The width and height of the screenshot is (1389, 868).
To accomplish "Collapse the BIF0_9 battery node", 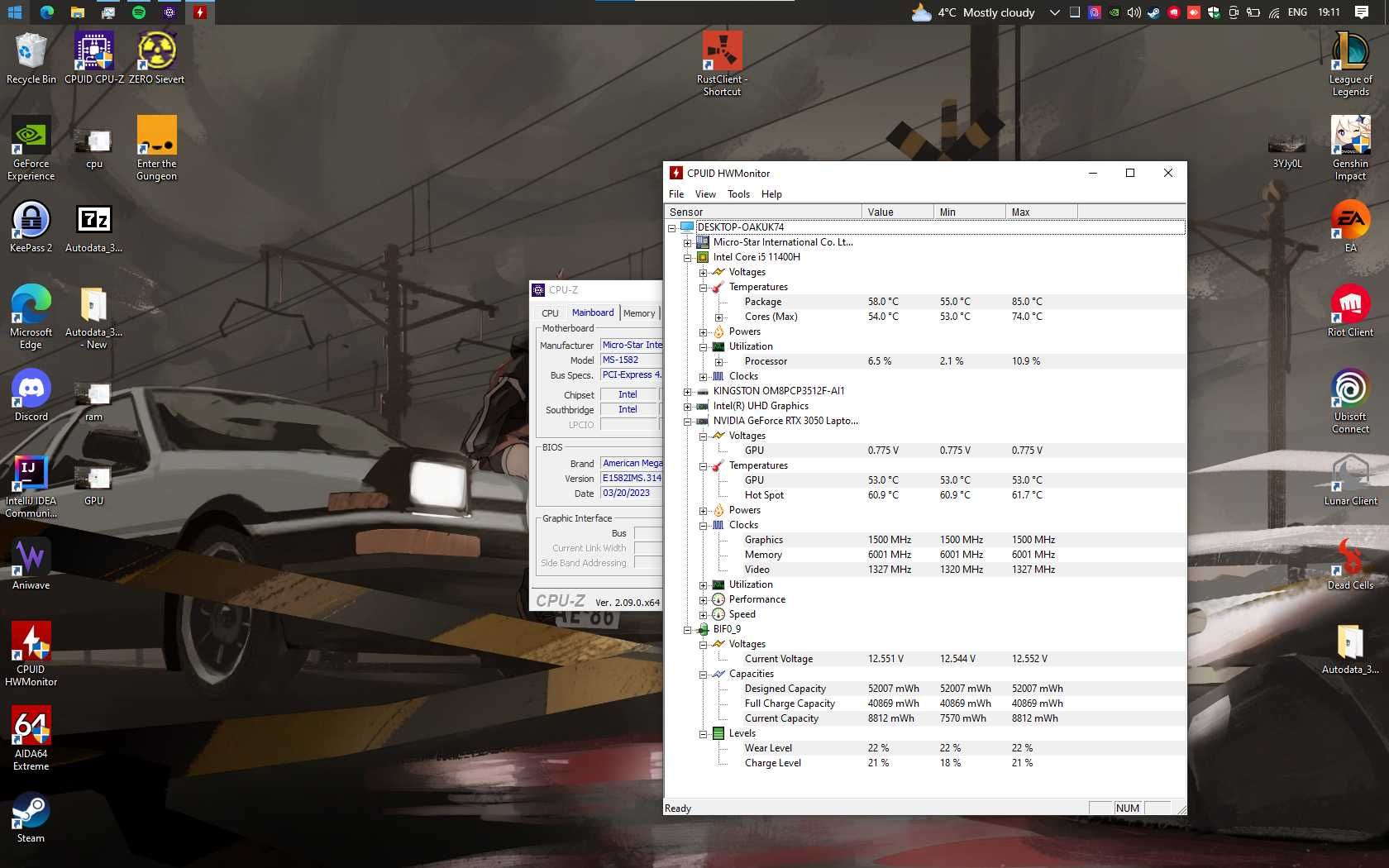I will (x=687, y=630).
